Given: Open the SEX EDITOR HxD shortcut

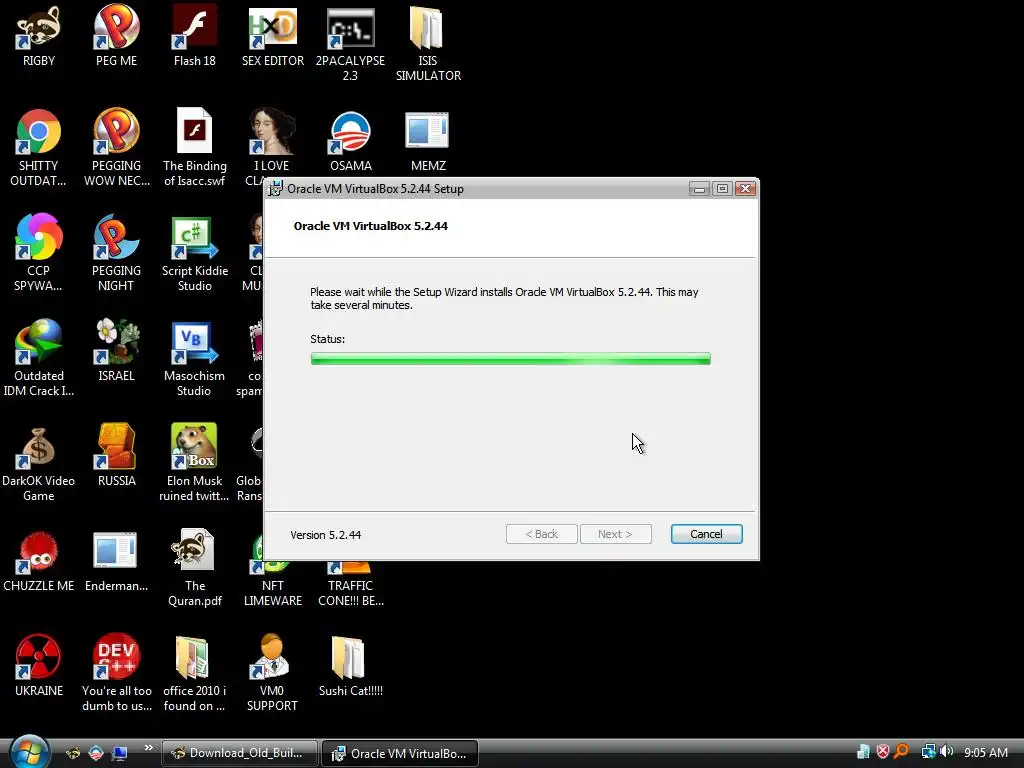Looking at the screenshot, I should (273, 36).
